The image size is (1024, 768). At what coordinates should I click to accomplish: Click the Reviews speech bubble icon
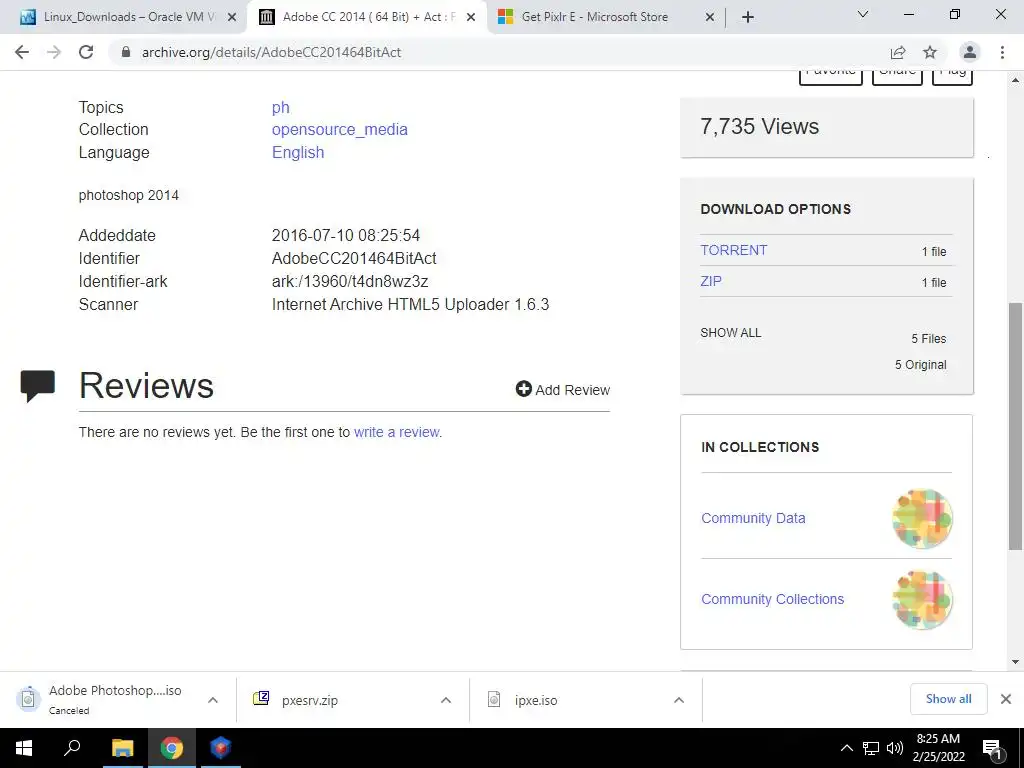click(38, 385)
